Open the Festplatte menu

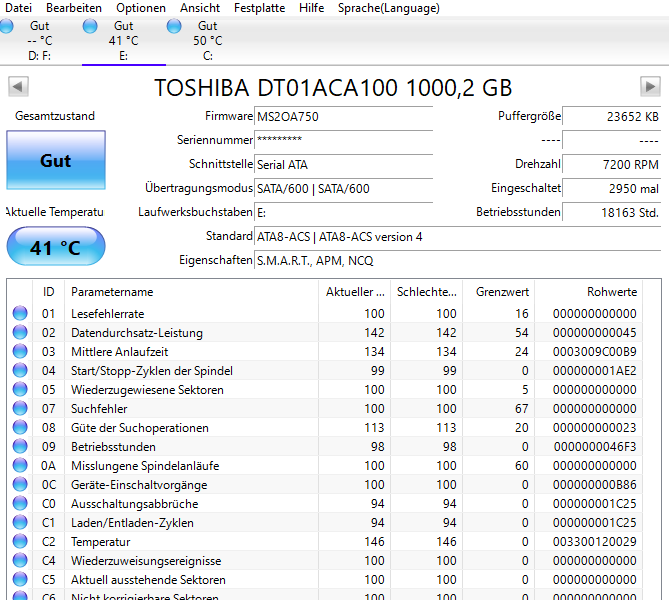click(x=259, y=8)
